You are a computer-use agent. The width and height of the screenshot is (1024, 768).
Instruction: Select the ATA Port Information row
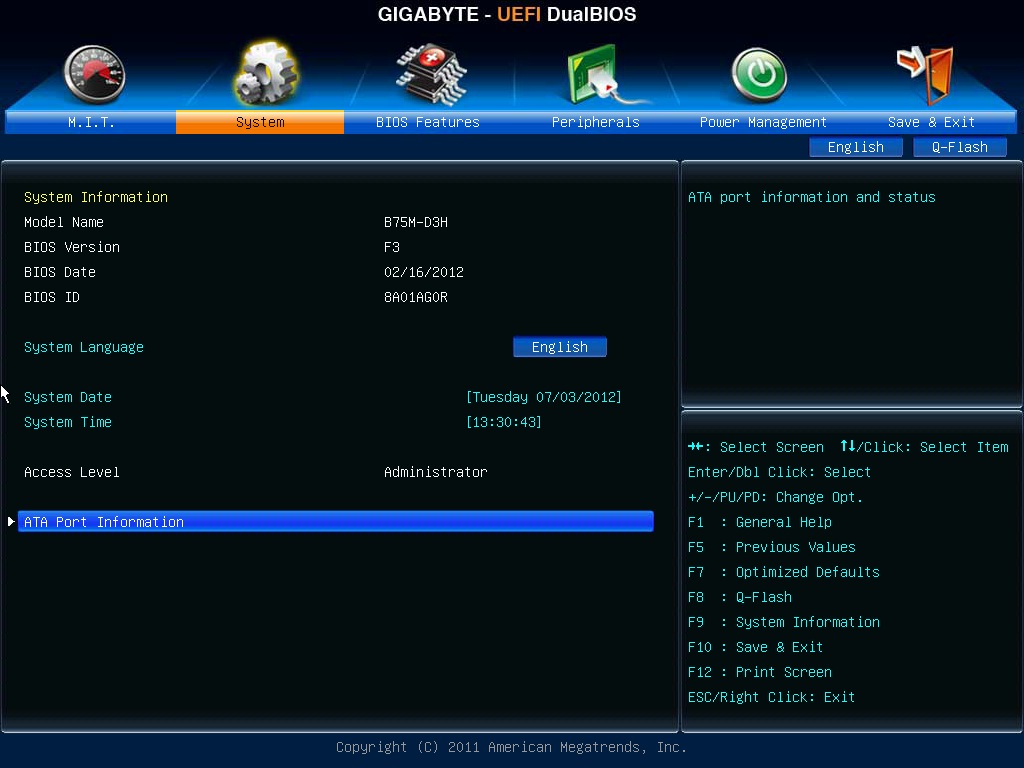click(336, 521)
